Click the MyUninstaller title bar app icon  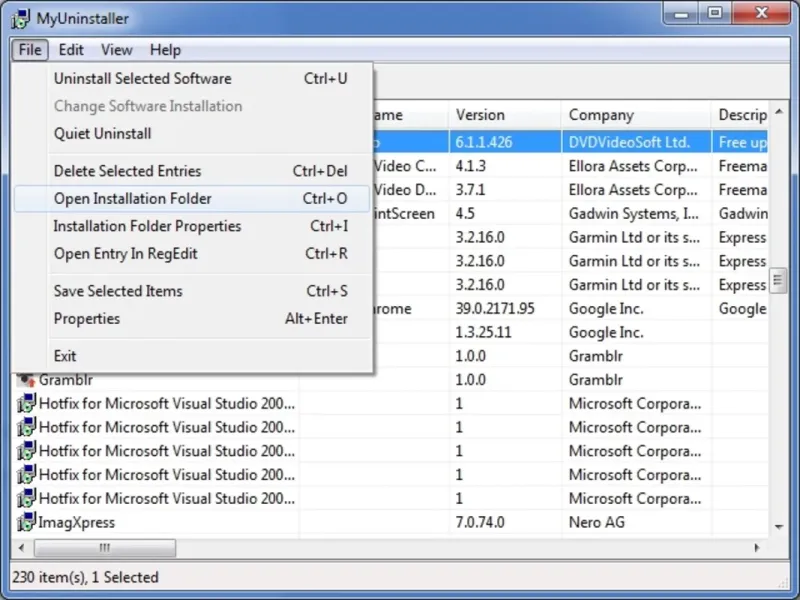pos(20,18)
